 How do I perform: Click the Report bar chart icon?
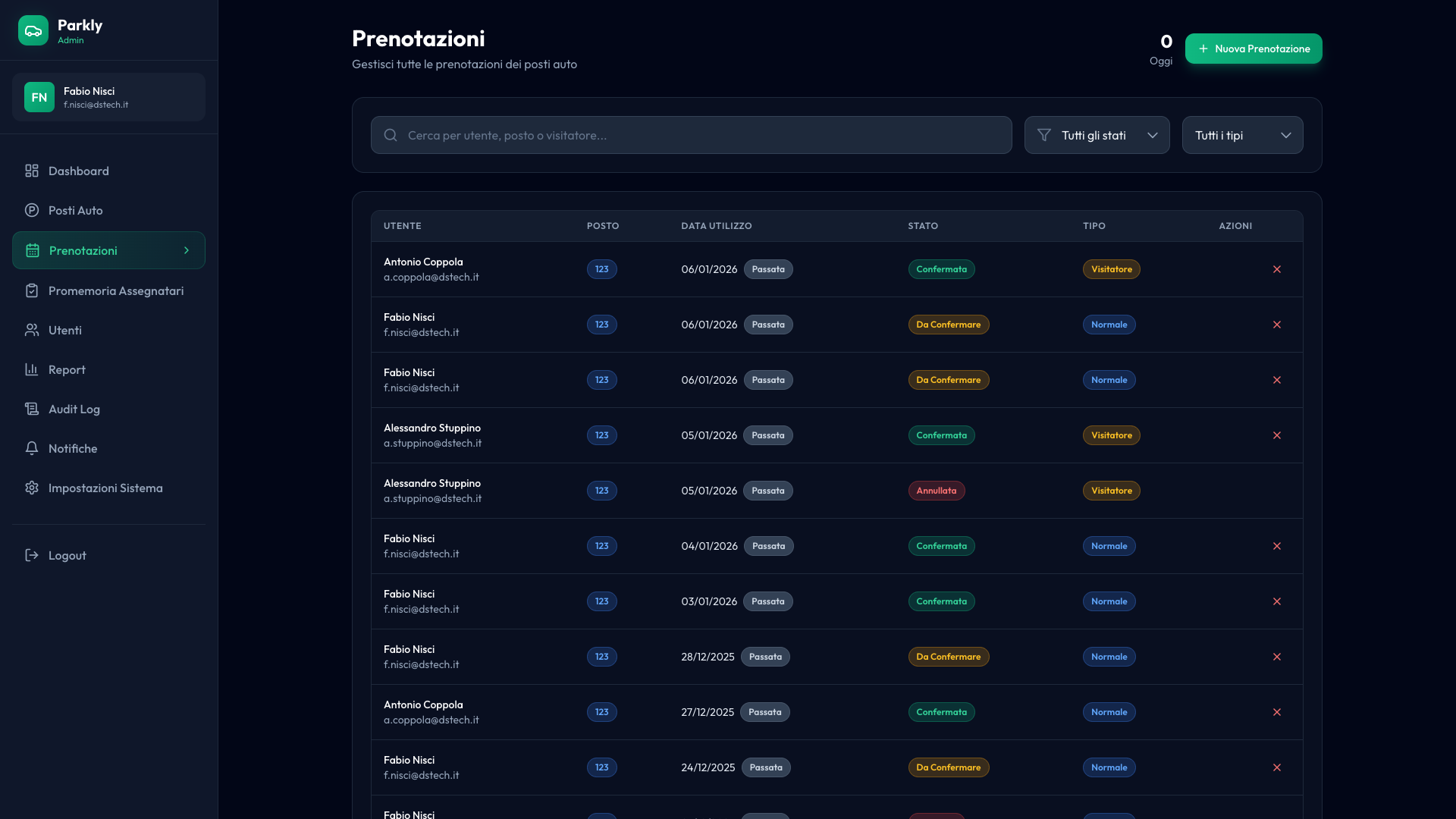click(x=32, y=370)
